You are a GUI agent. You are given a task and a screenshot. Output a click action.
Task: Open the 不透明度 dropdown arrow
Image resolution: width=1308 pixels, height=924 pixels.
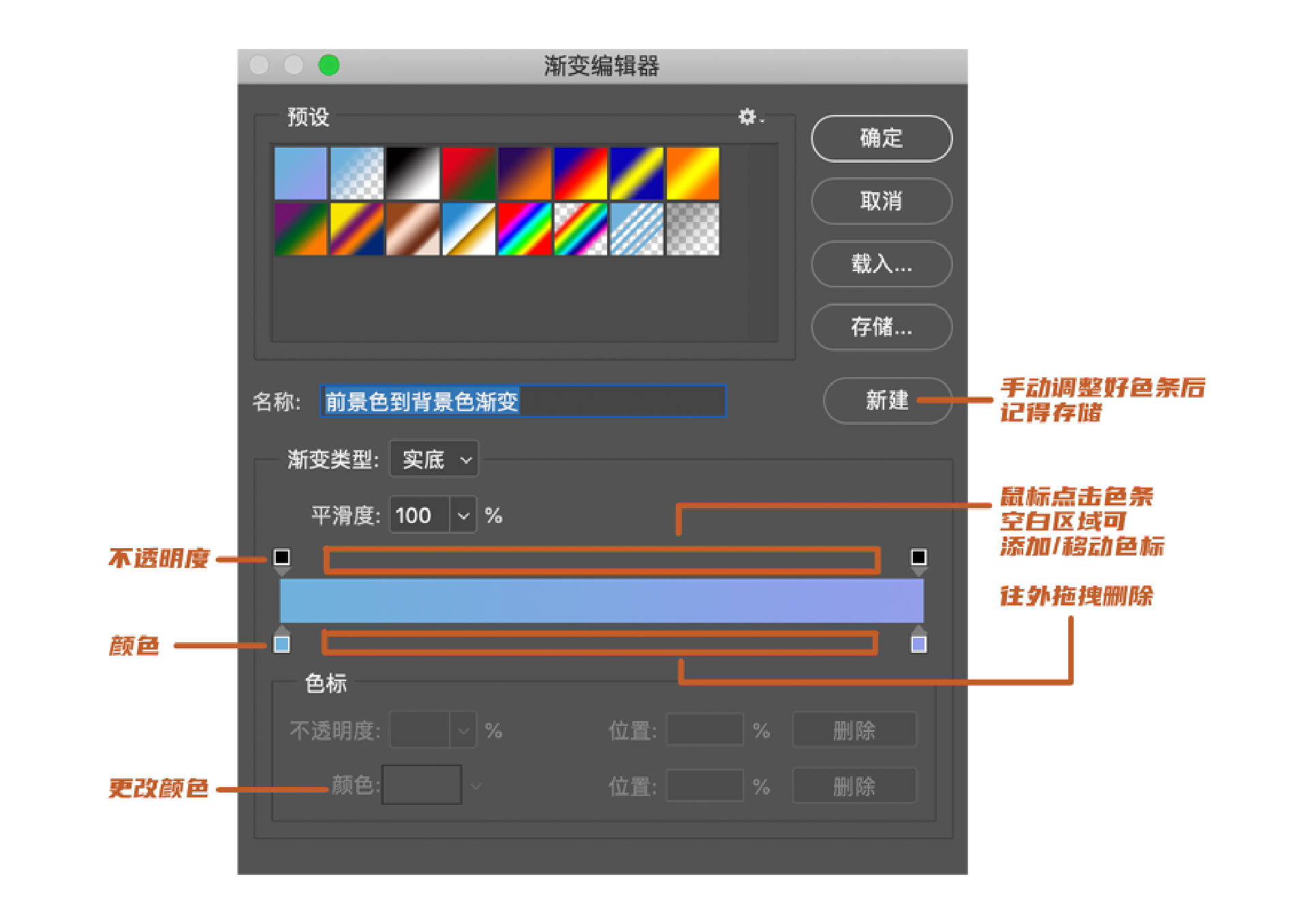coord(463,731)
